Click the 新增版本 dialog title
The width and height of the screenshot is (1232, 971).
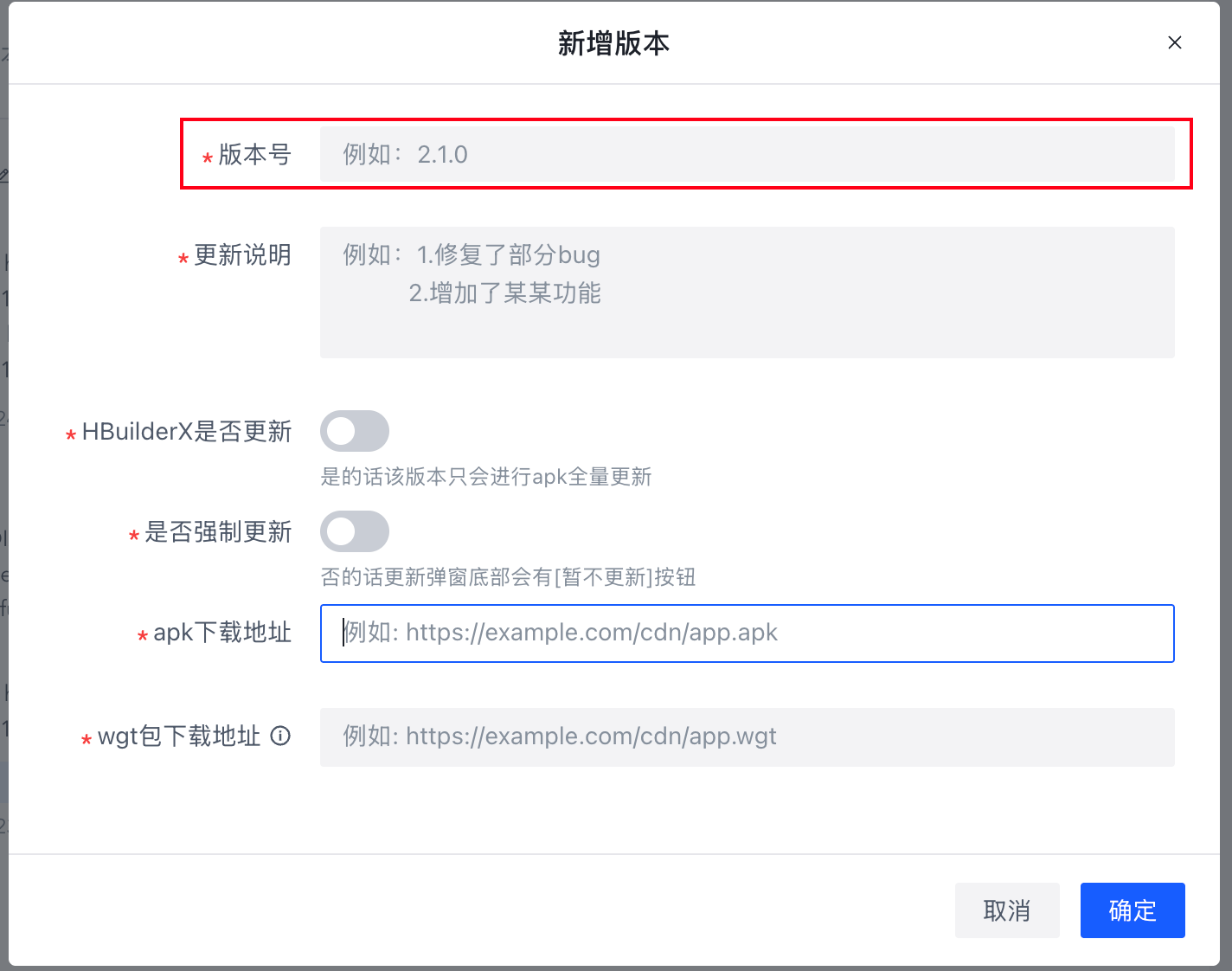613,43
